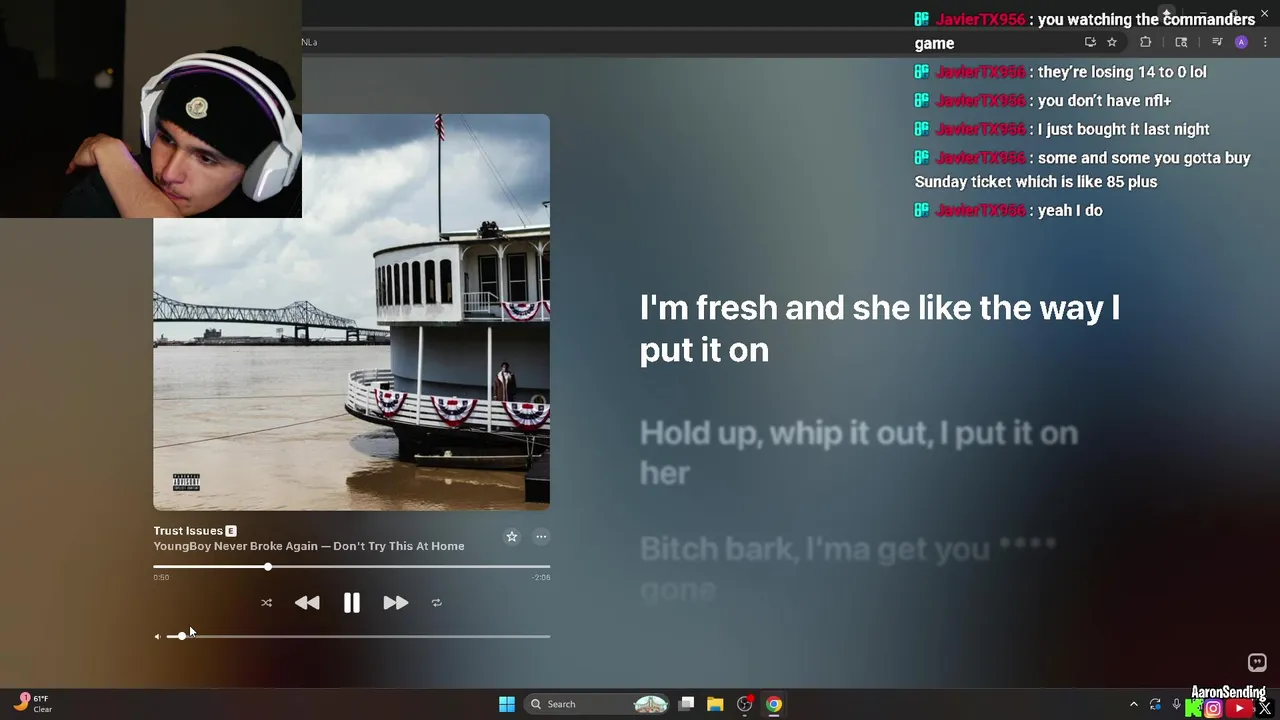The height and width of the screenshot is (720, 1280).
Task: Bookmark this page with the Chrome star
Action: point(1112,42)
